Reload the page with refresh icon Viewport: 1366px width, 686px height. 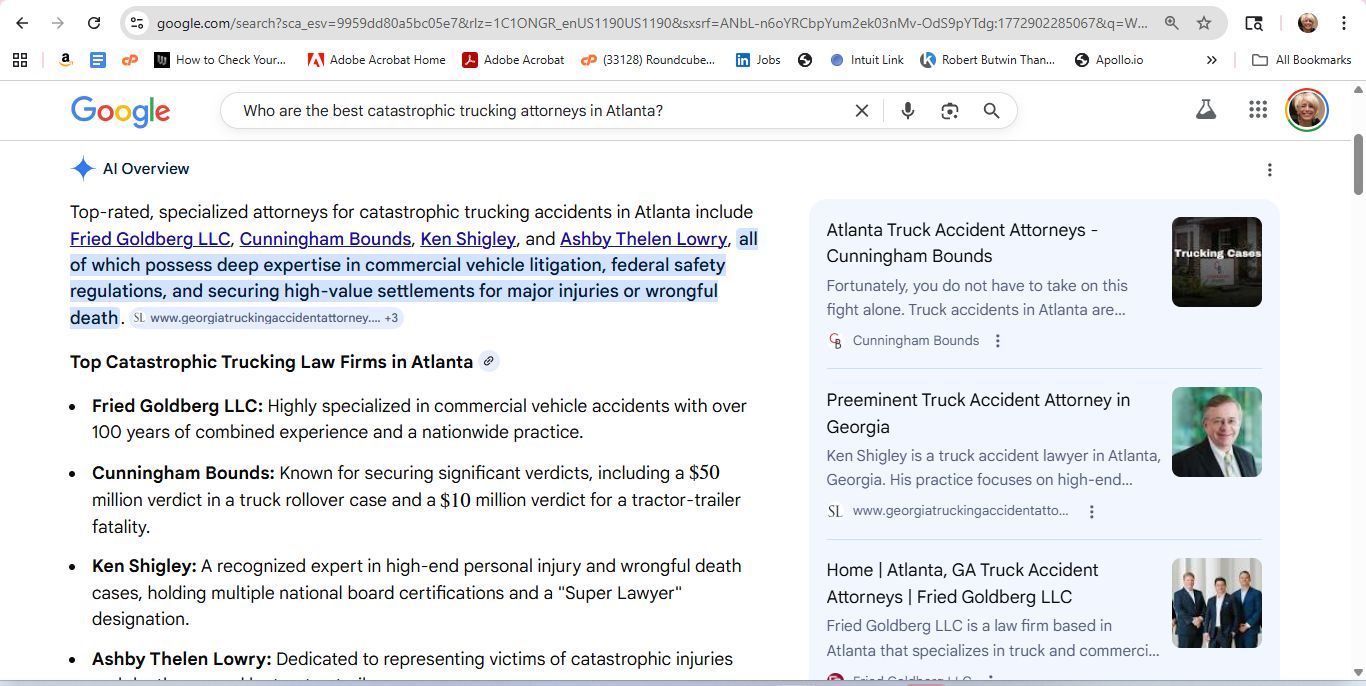94,23
